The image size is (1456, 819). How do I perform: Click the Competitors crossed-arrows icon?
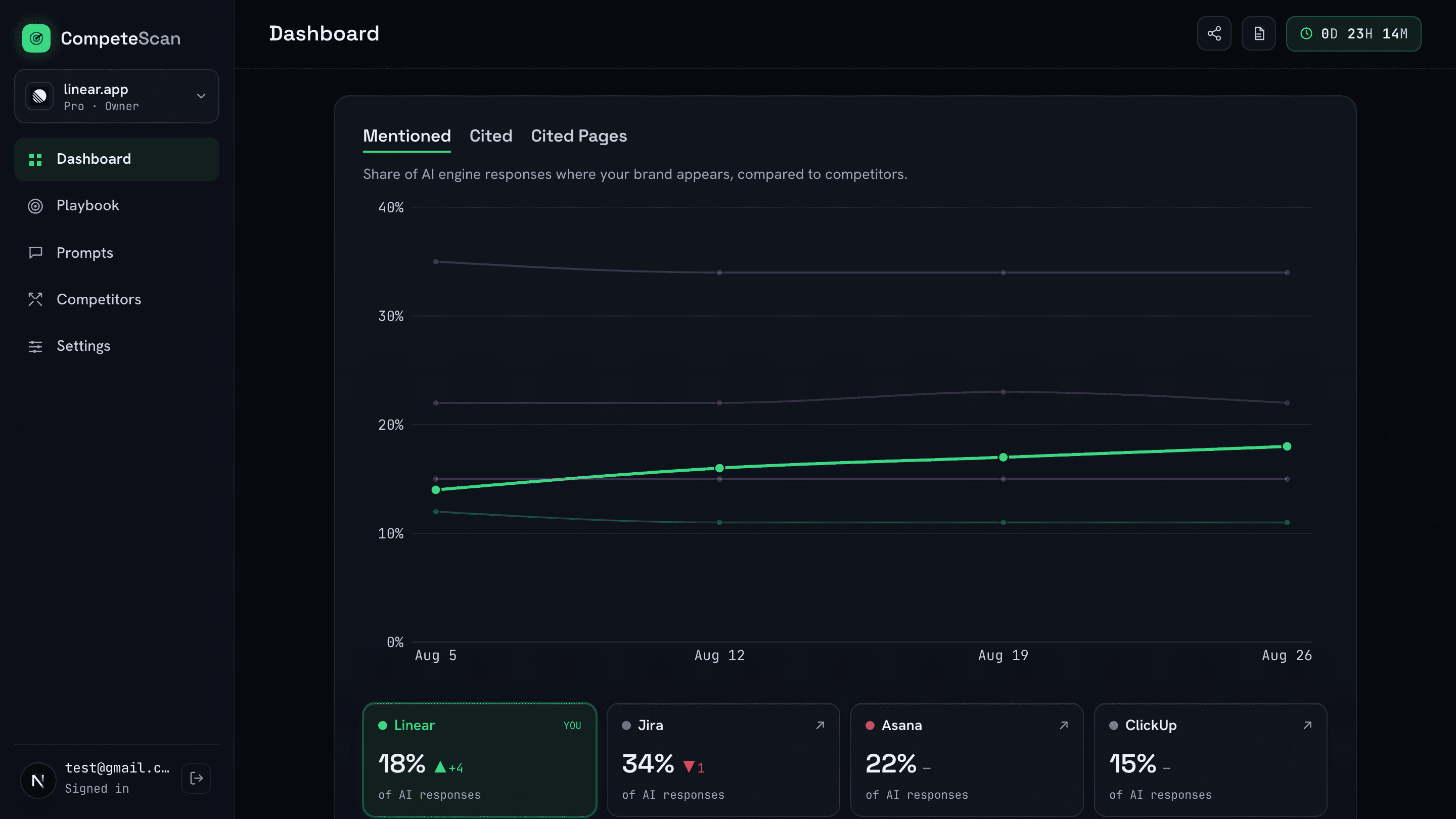tap(35, 300)
